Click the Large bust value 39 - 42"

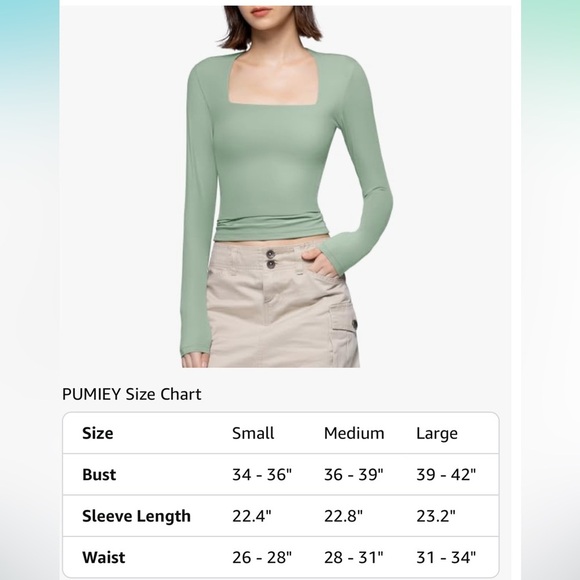pos(446,475)
